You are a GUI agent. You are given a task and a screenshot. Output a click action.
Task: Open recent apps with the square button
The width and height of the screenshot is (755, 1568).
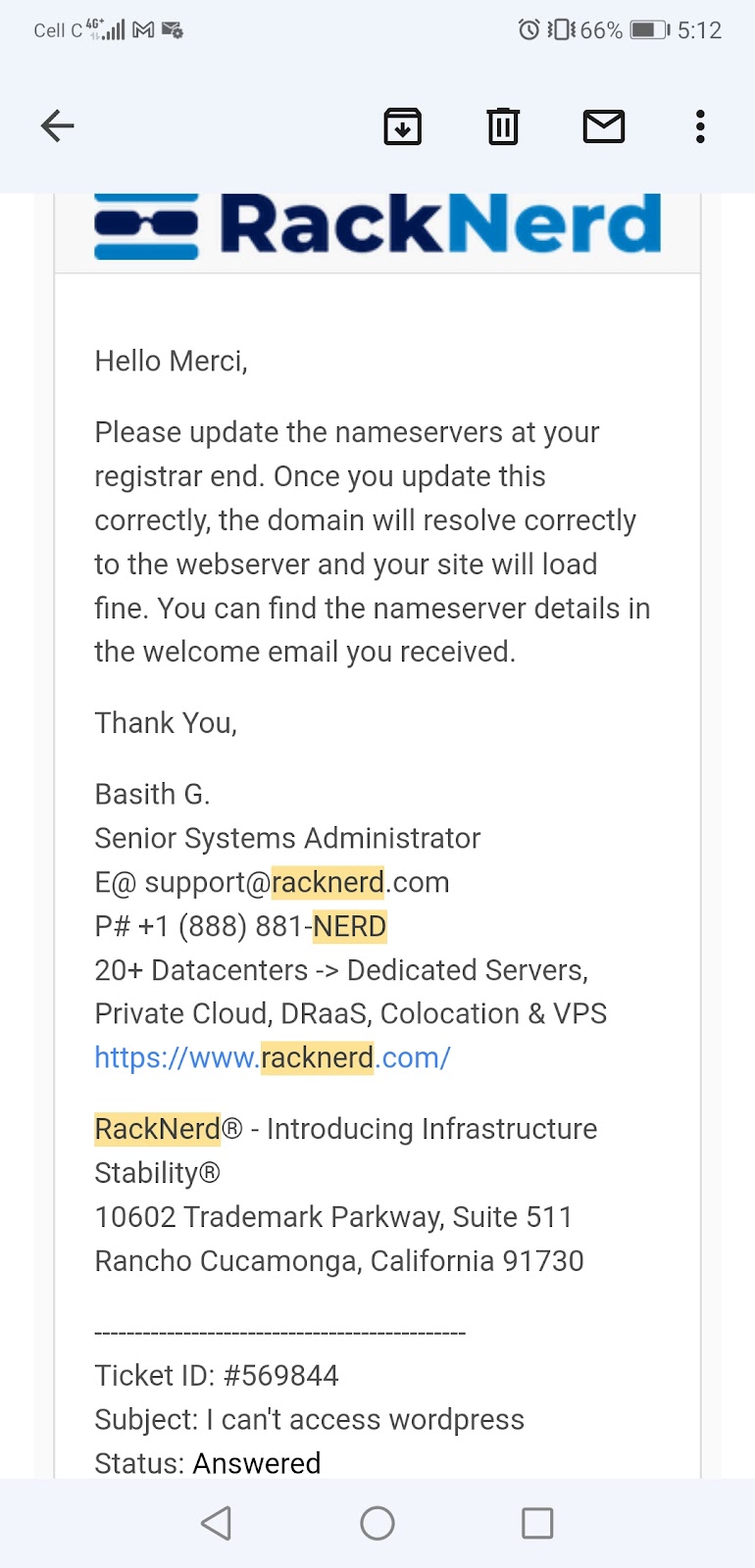536,1523
